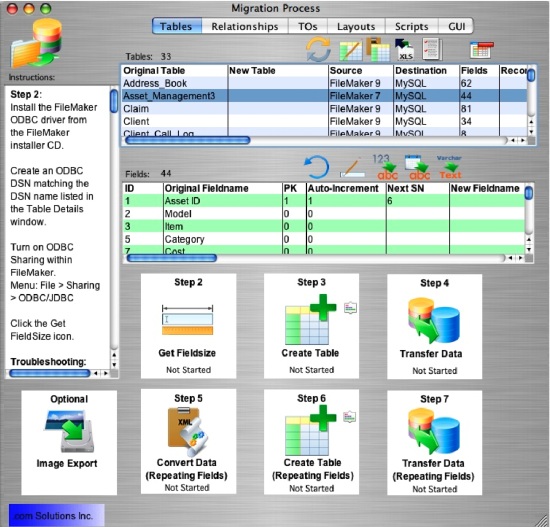Click the blue undo arrow above fields
This screenshot has height=527, width=550.
pyautogui.click(x=316, y=167)
